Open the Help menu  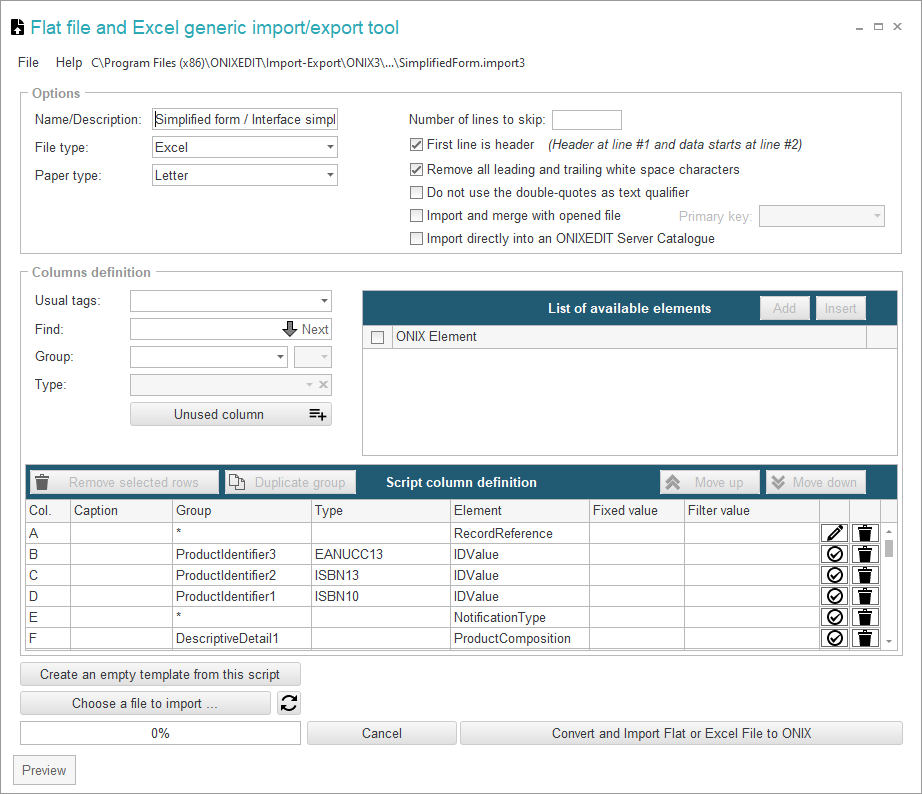[x=69, y=62]
